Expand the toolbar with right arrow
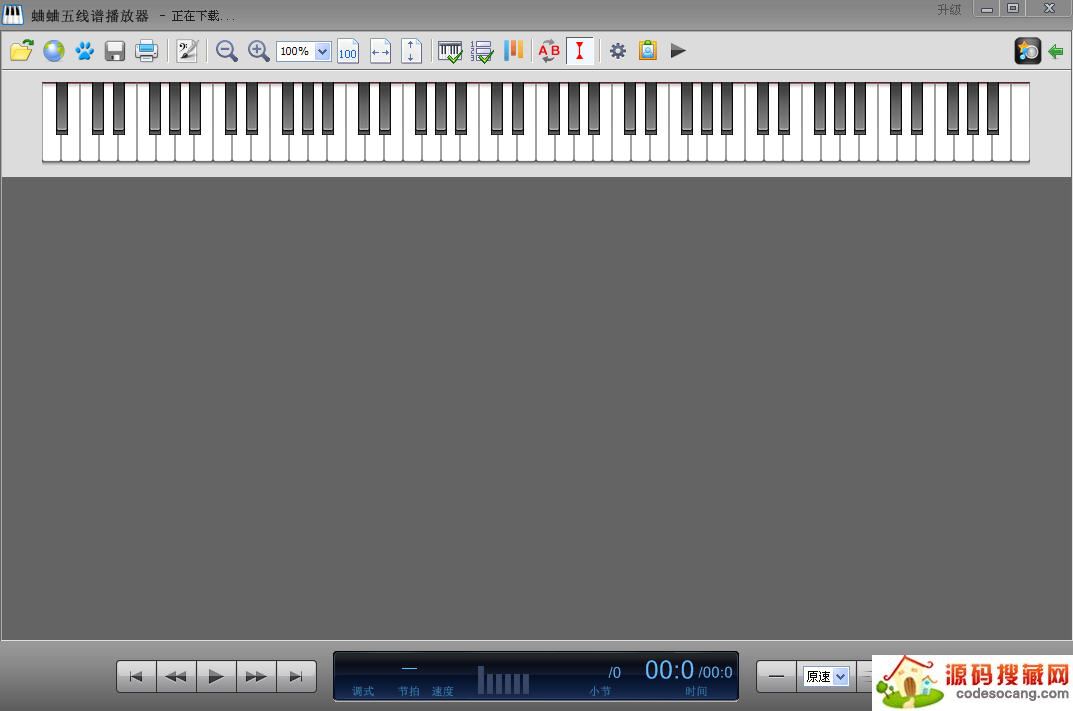 pyautogui.click(x=678, y=51)
